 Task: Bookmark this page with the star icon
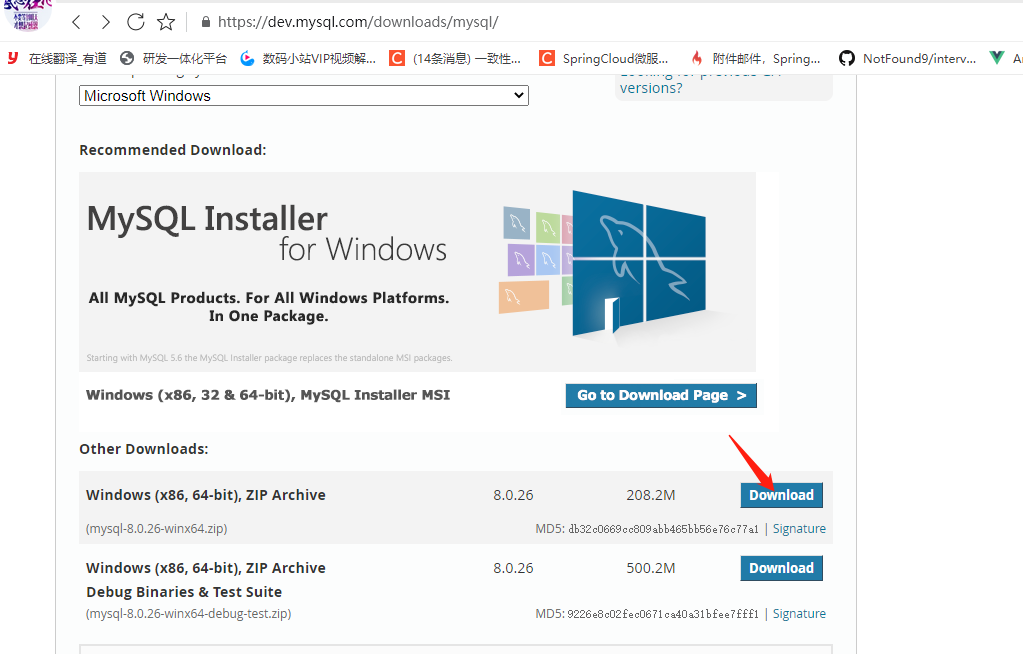pyautogui.click(x=166, y=22)
